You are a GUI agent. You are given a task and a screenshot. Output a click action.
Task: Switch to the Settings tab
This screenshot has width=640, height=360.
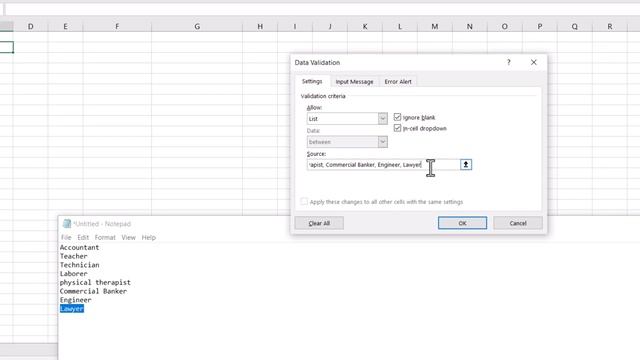[x=312, y=81]
